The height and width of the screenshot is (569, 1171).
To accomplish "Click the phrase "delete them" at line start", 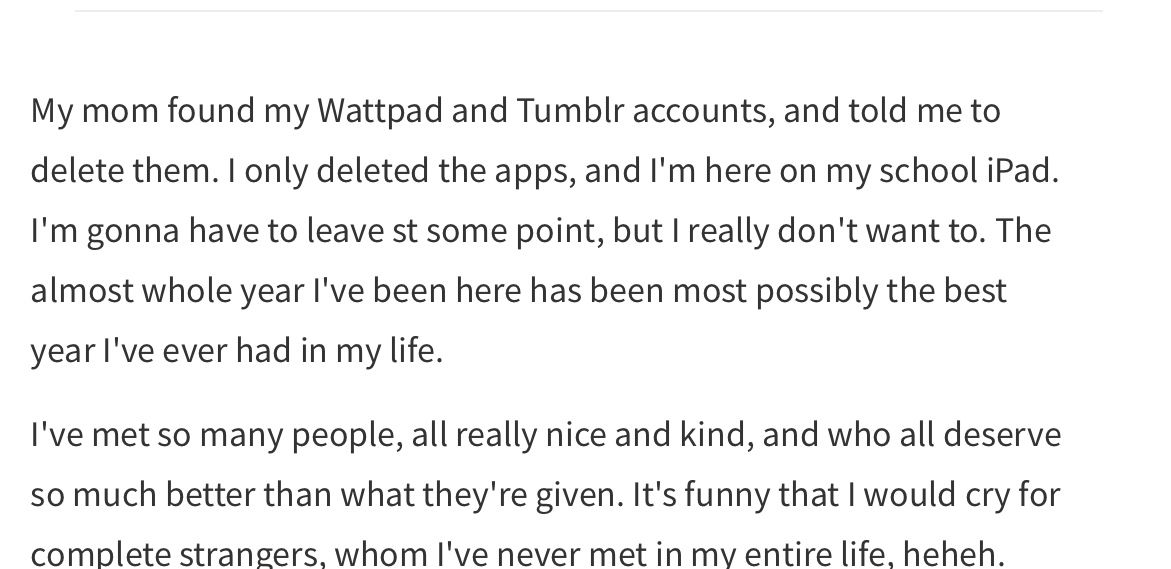I will [120, 170].
